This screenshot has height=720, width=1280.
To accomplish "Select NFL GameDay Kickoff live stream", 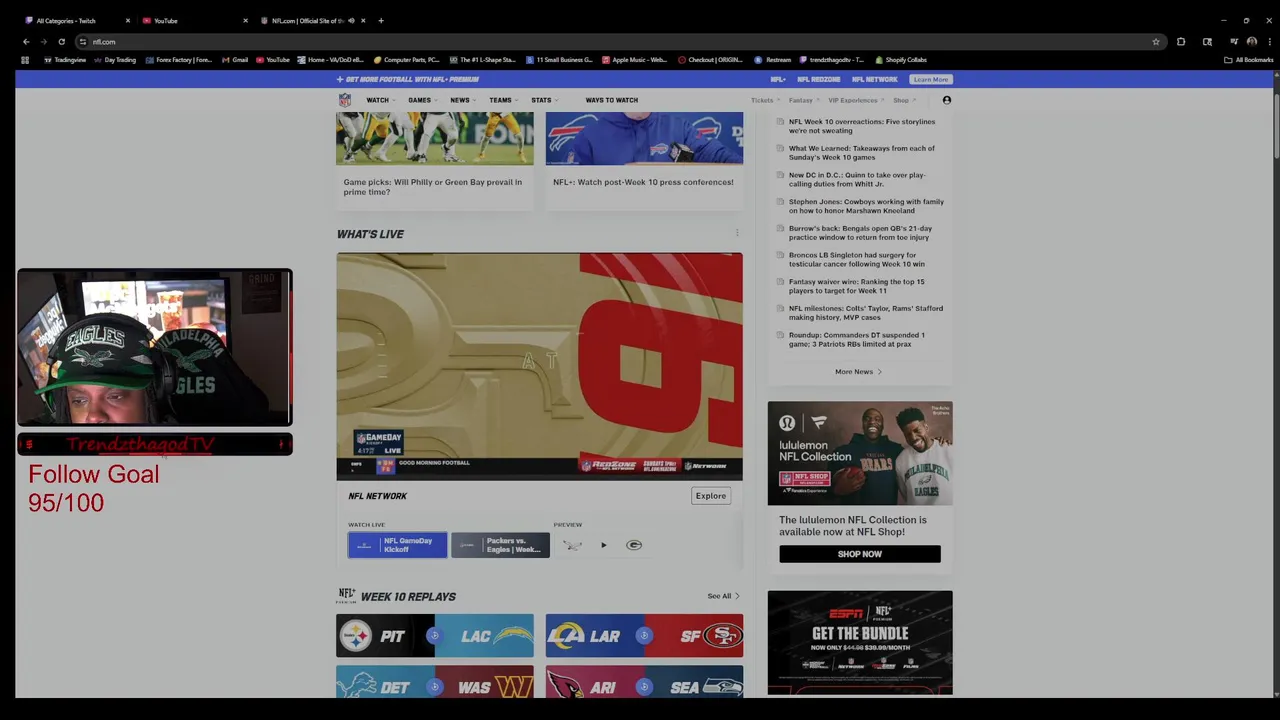I will click(397, 545).
